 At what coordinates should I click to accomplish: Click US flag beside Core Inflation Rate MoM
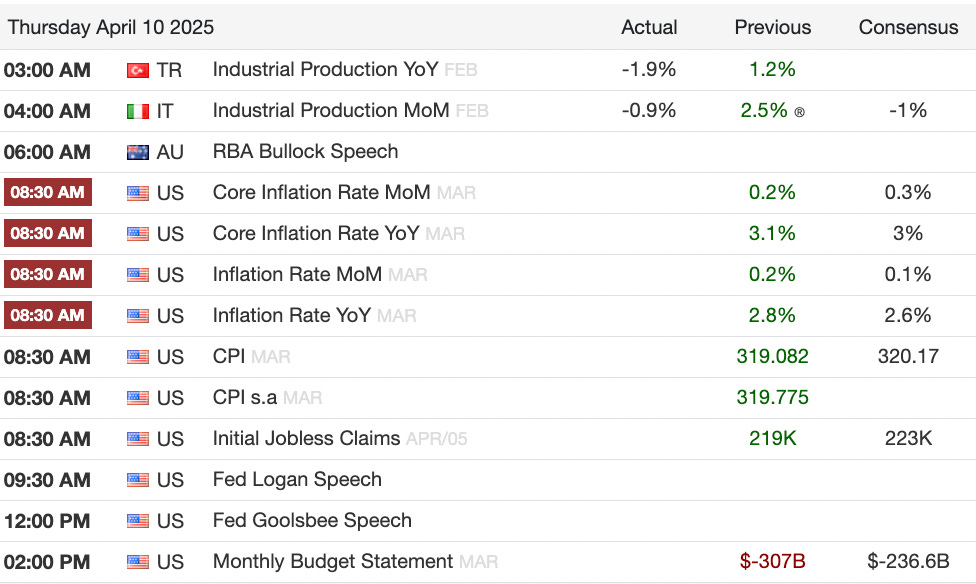[138, 193]
